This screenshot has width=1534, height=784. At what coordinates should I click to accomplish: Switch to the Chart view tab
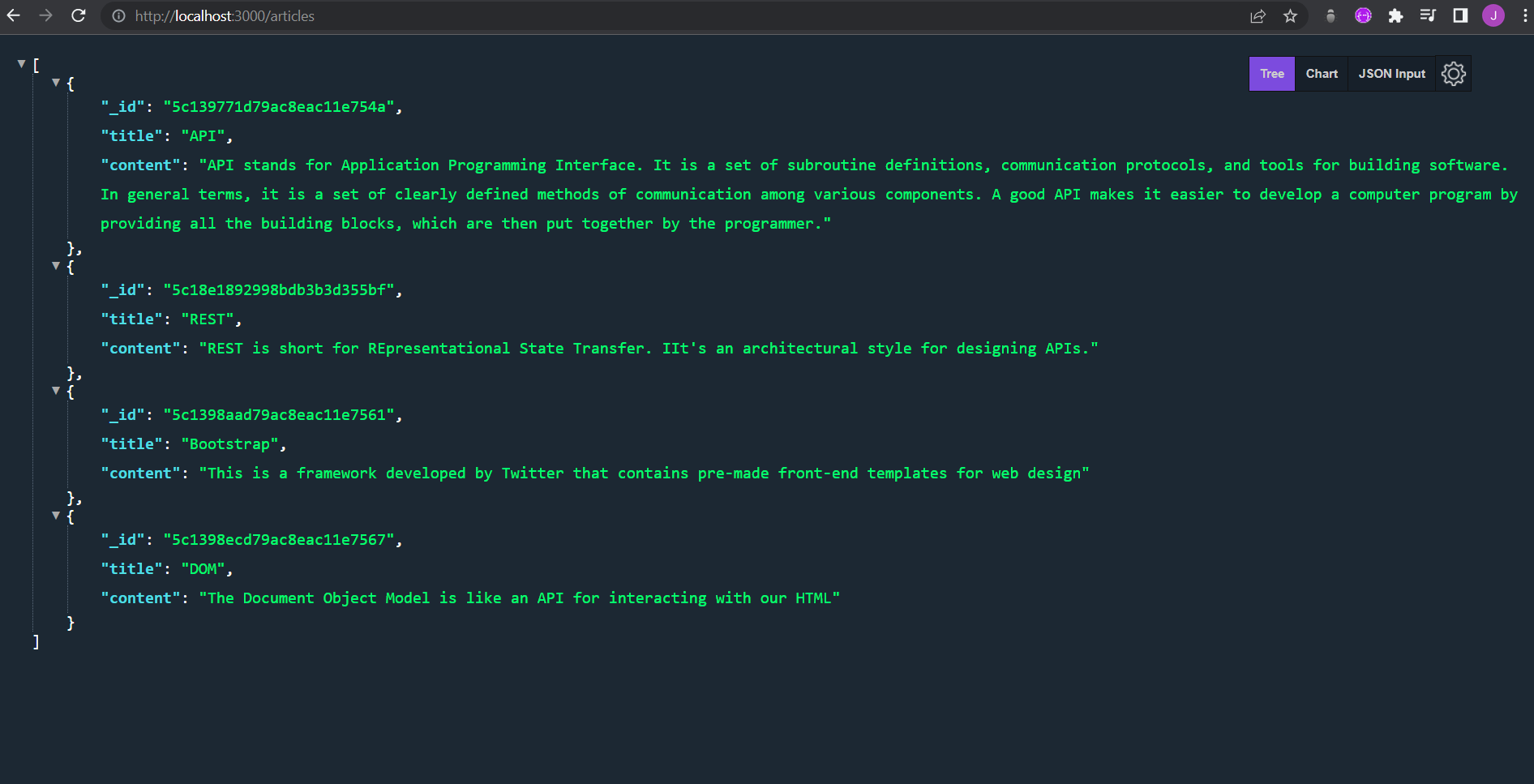click(x=1321, y=73)
